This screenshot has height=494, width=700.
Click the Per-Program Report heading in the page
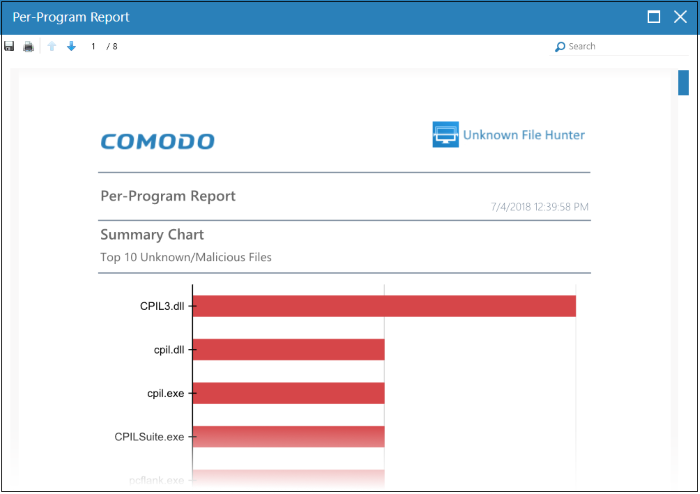coord(168,196)
